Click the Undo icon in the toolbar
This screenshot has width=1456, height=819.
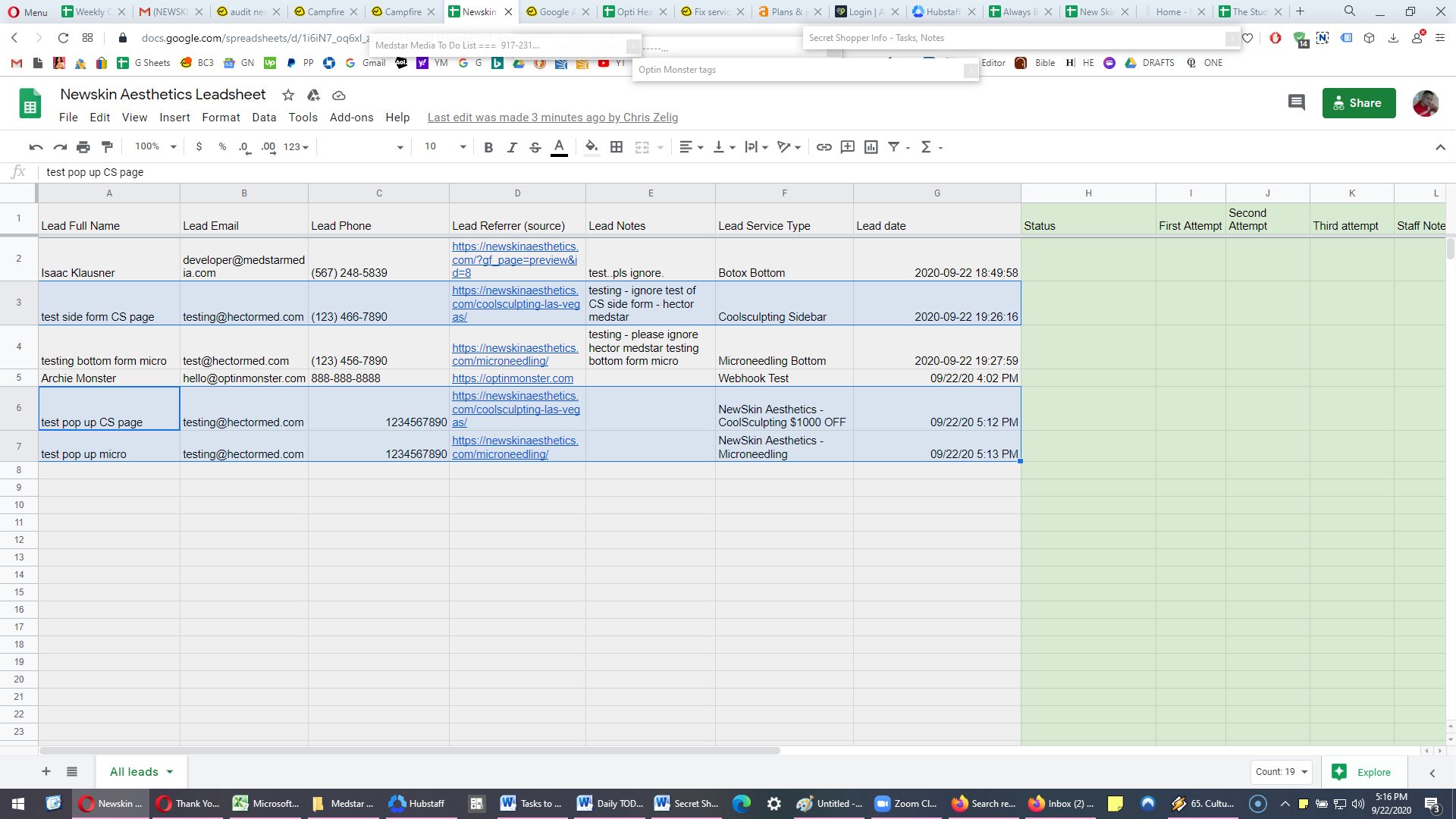[36, 147]
